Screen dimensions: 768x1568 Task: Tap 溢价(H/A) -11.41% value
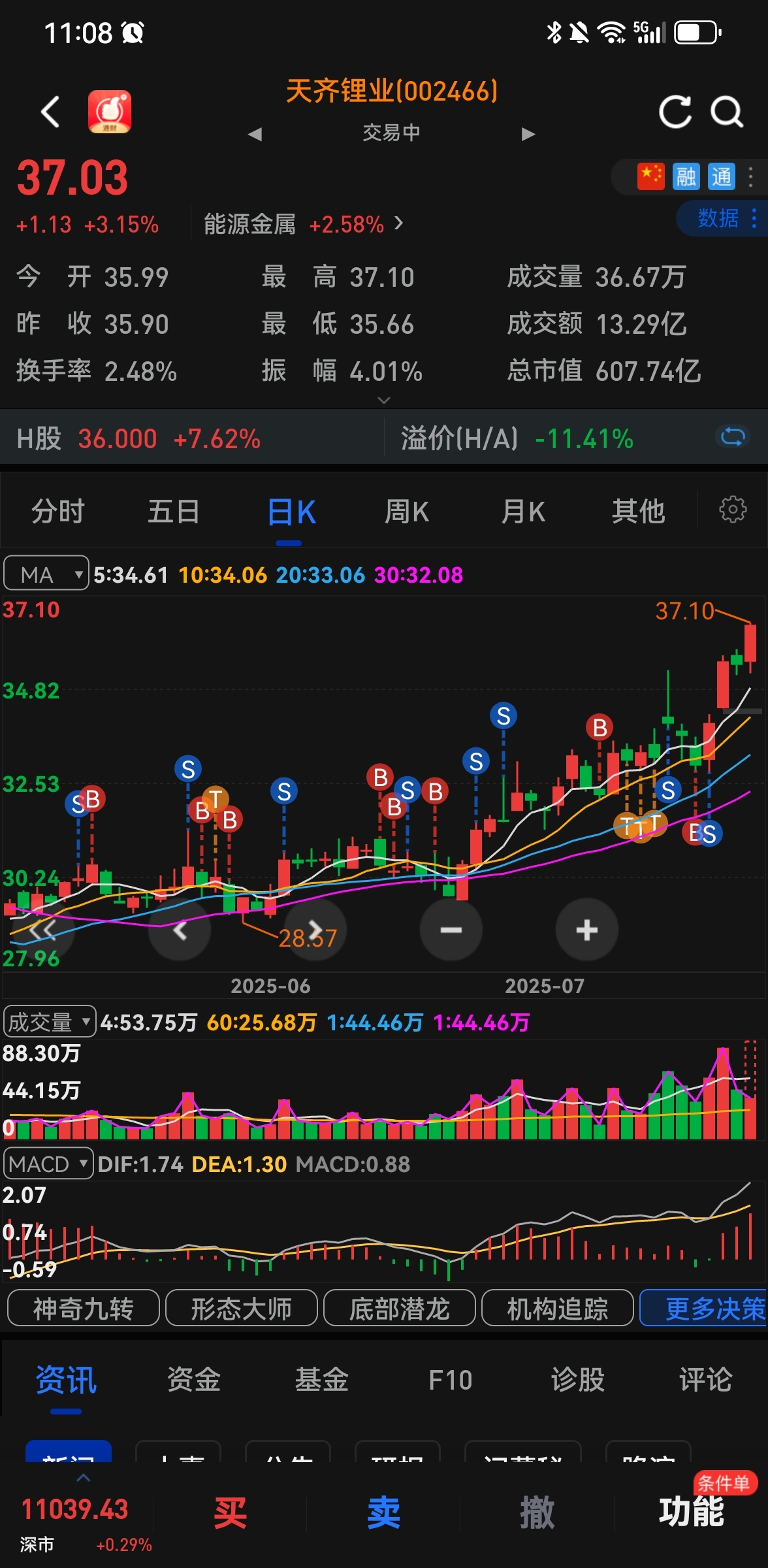click(x=584, y=438)
